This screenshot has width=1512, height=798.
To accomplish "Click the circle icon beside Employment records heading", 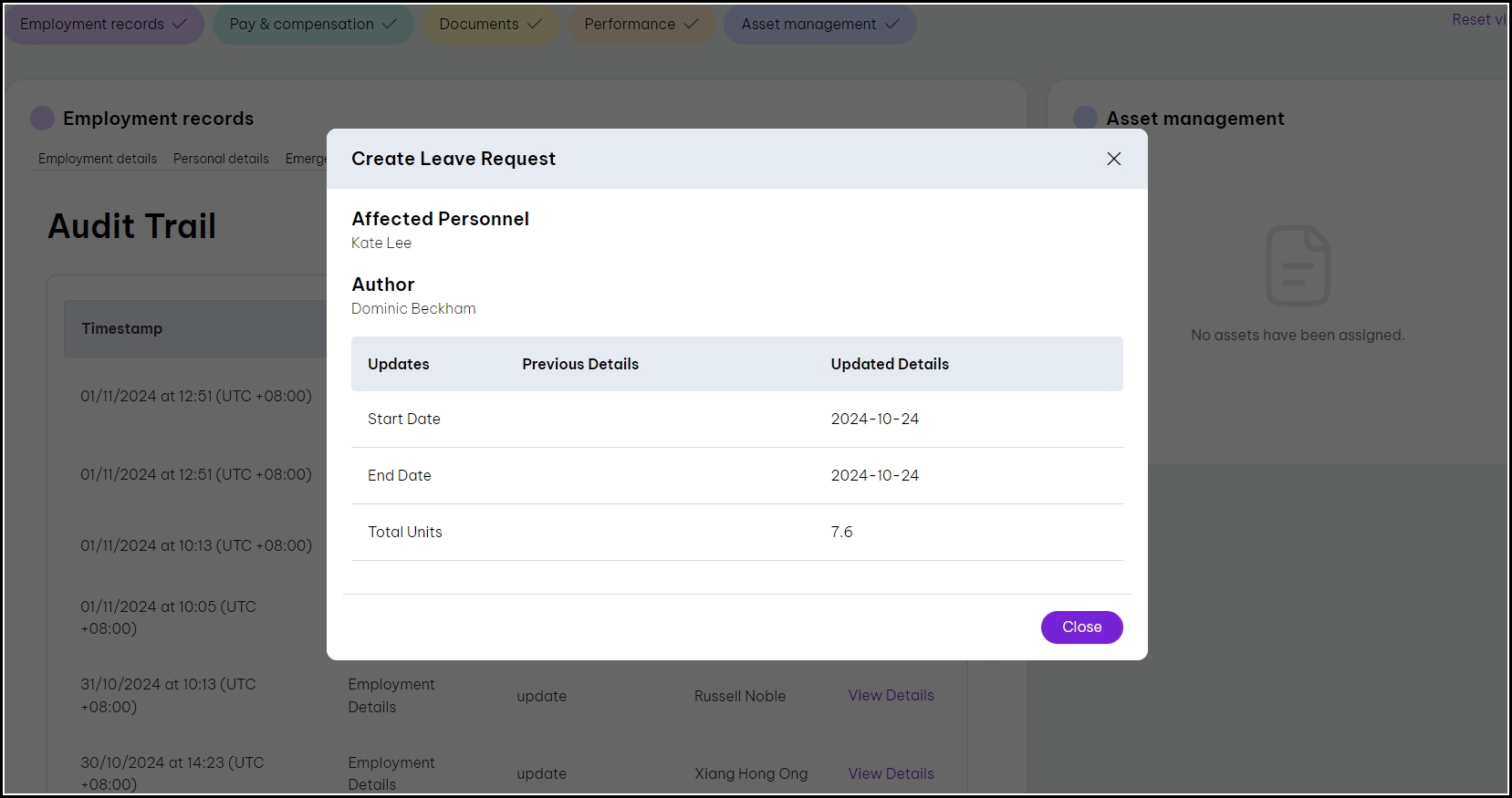I will coord(42,119).
